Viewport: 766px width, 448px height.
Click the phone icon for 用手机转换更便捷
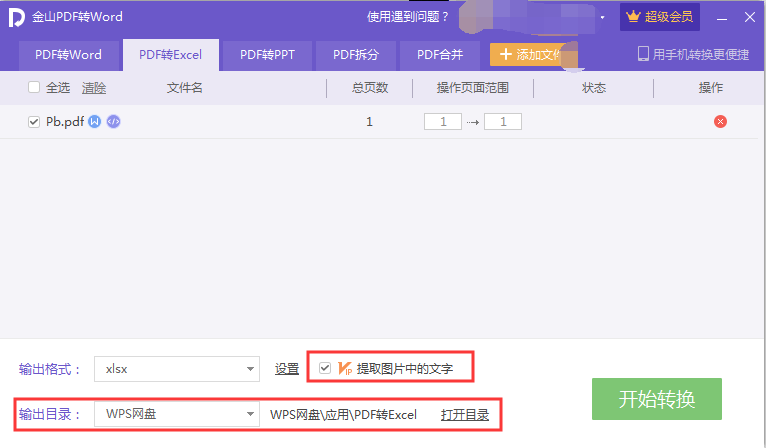point(643,54)
